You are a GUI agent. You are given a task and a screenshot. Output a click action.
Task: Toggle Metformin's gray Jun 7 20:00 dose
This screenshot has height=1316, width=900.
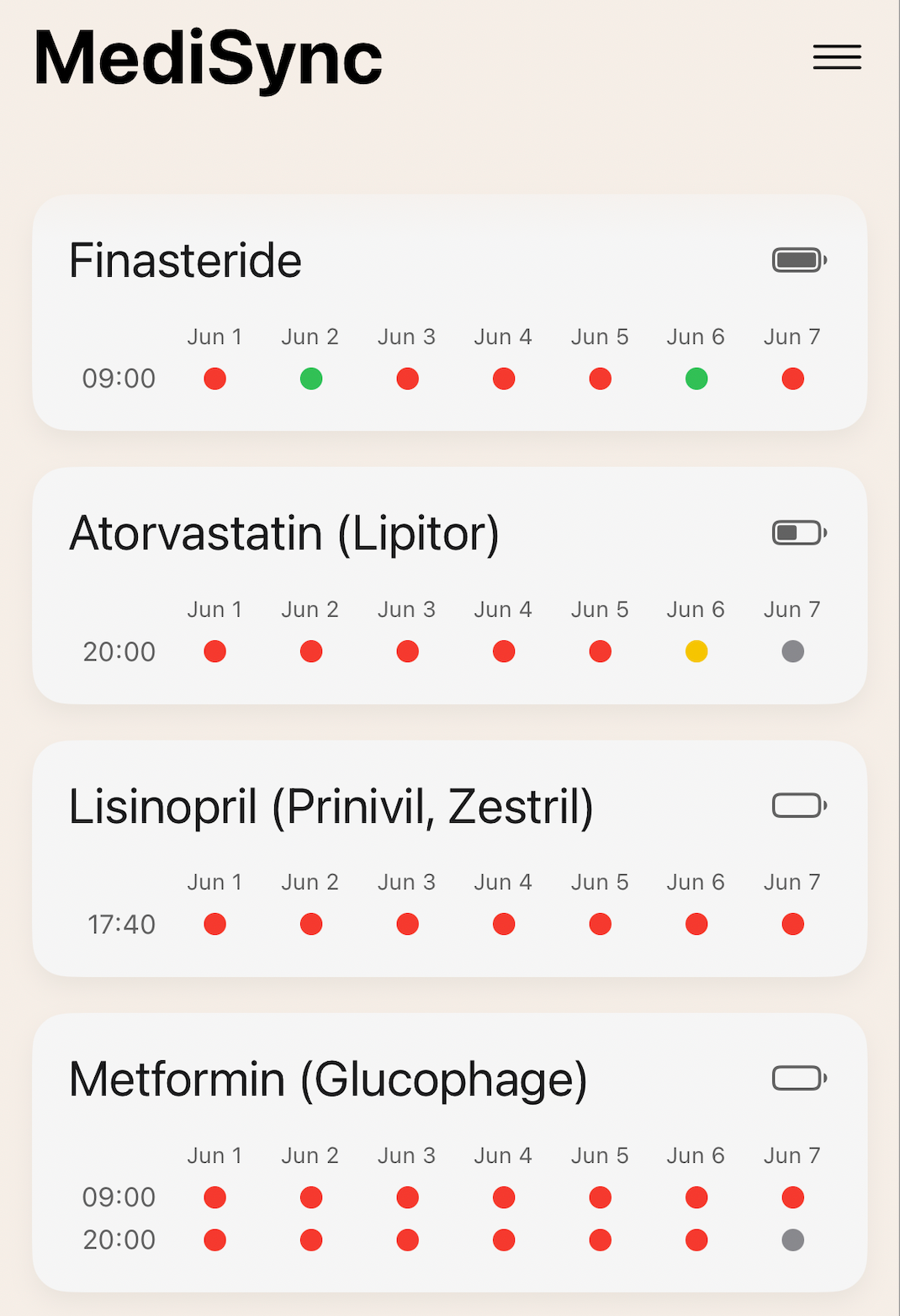click(792, 1239)
